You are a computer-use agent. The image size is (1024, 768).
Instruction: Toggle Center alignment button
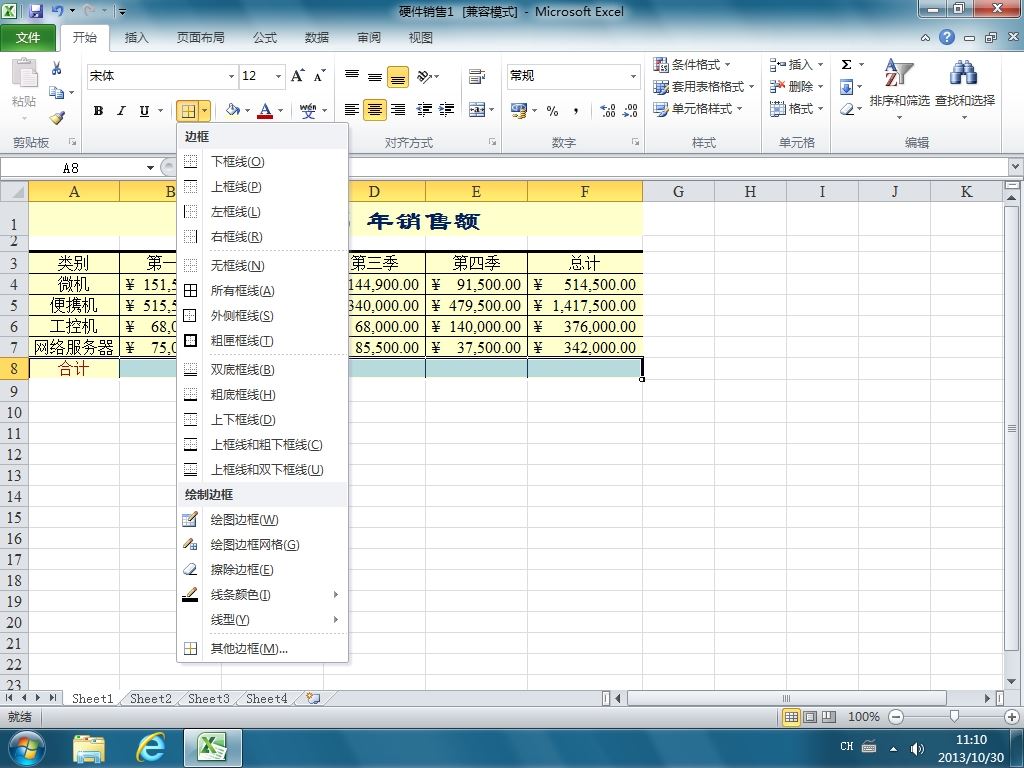[x=375, y=110]
